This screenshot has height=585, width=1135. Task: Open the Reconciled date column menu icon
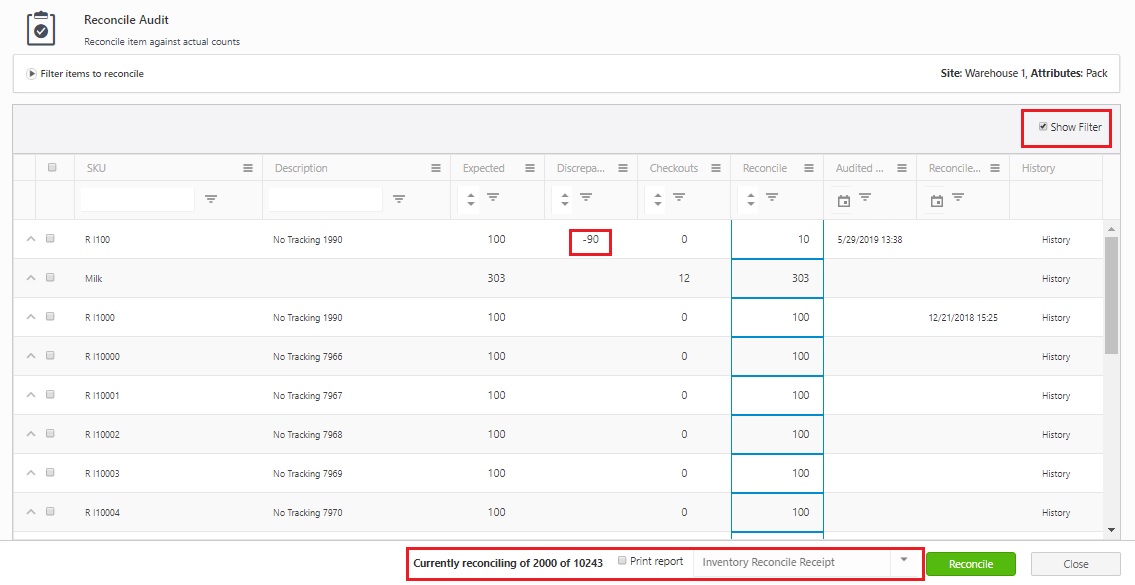tap(995, 168)
